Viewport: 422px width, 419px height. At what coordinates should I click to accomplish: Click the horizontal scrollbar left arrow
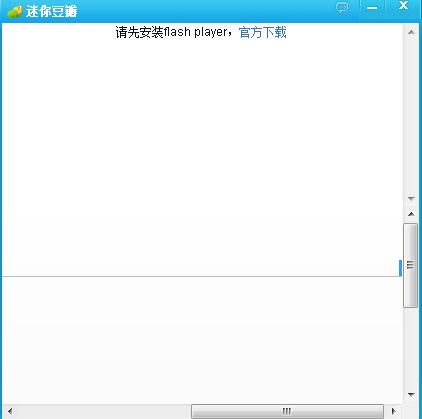[10, 412]
